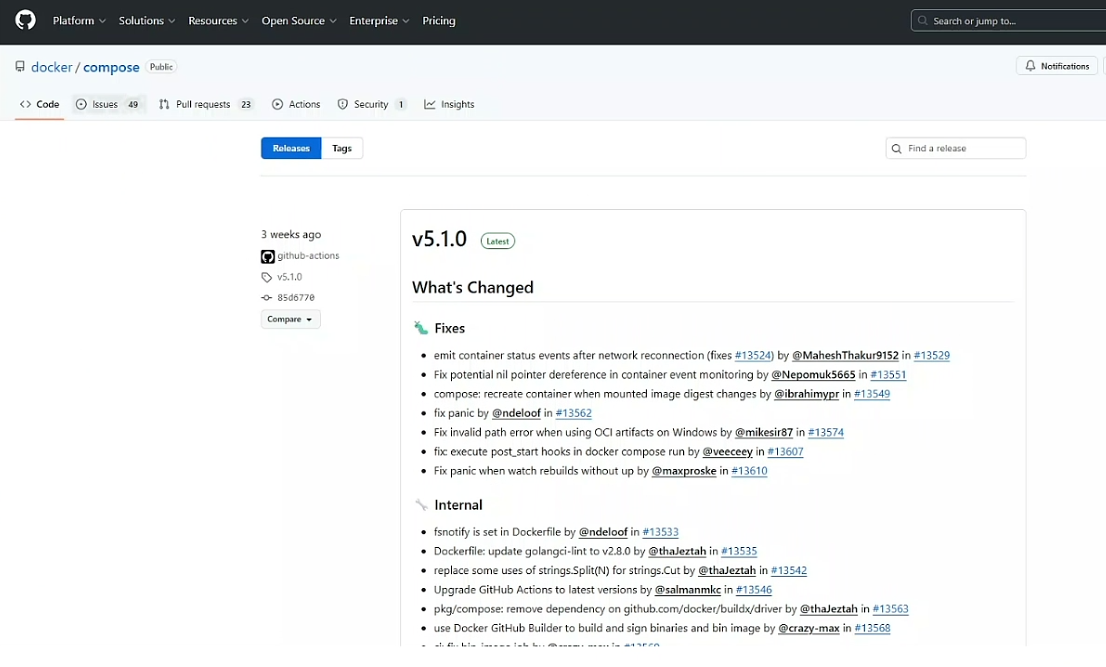Image resolution: width=1106 pixels, height=667 pixels.
Task: Click the tag icon next to v5.1.0
Action: (x=267, y=277)
